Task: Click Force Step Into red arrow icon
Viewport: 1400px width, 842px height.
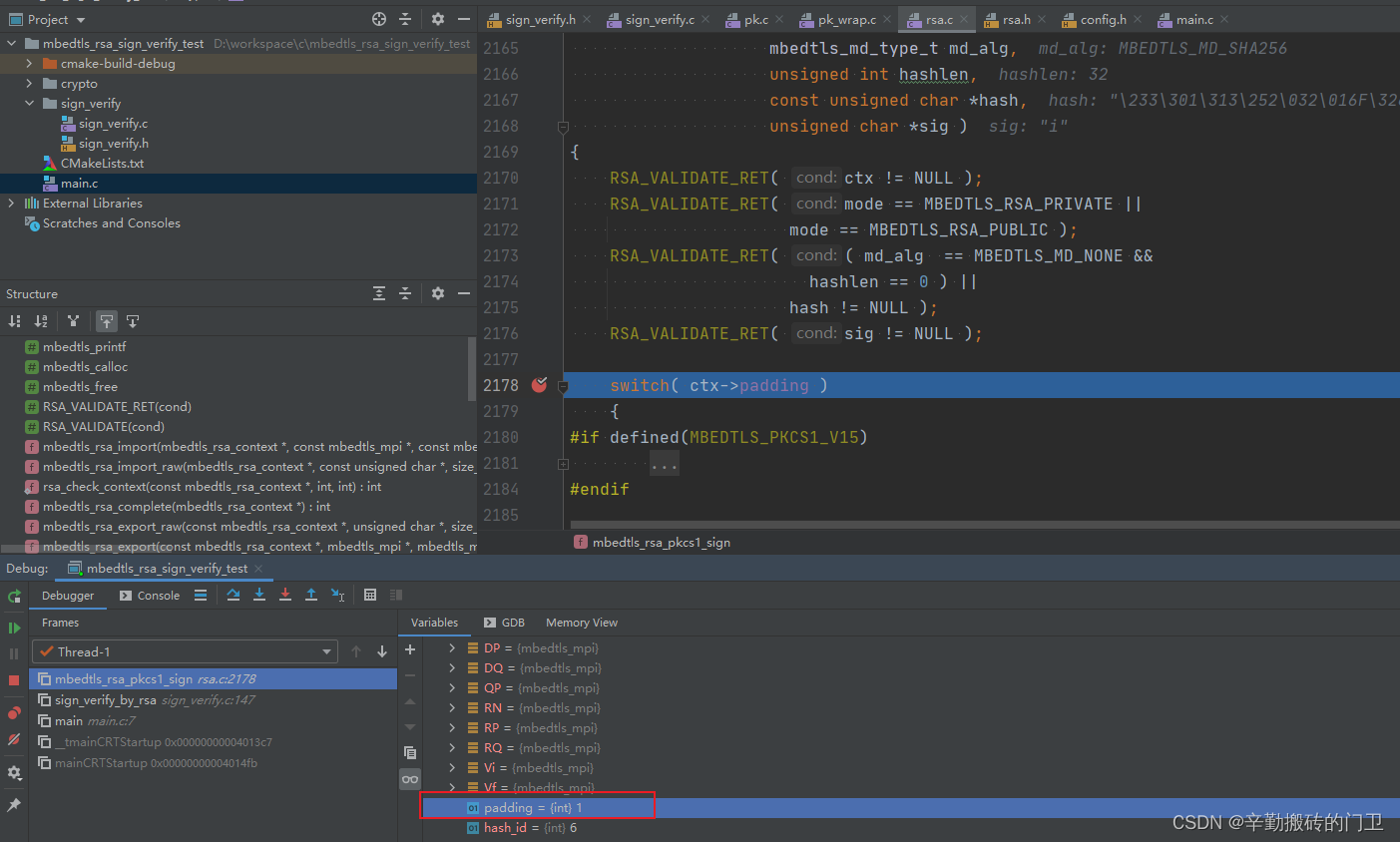Action: (285, 595)
